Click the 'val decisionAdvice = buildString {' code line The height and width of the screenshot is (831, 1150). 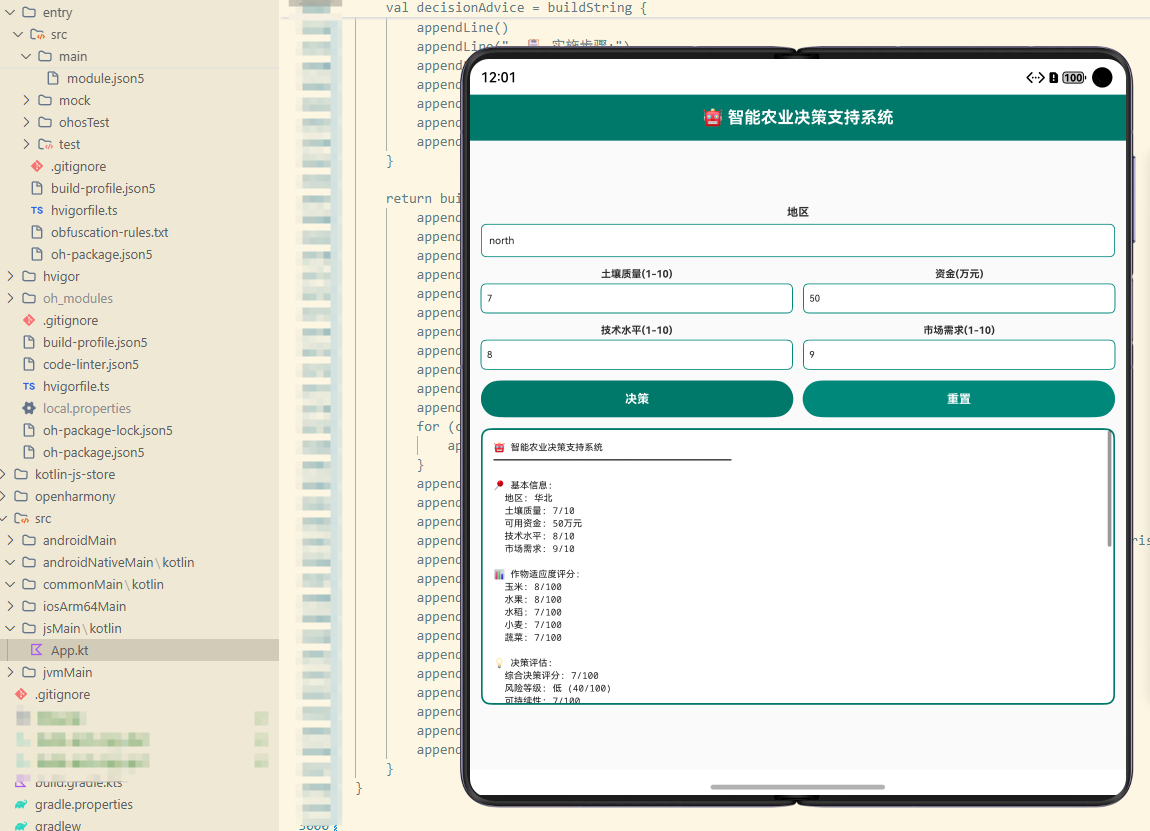tap(516, 7)
